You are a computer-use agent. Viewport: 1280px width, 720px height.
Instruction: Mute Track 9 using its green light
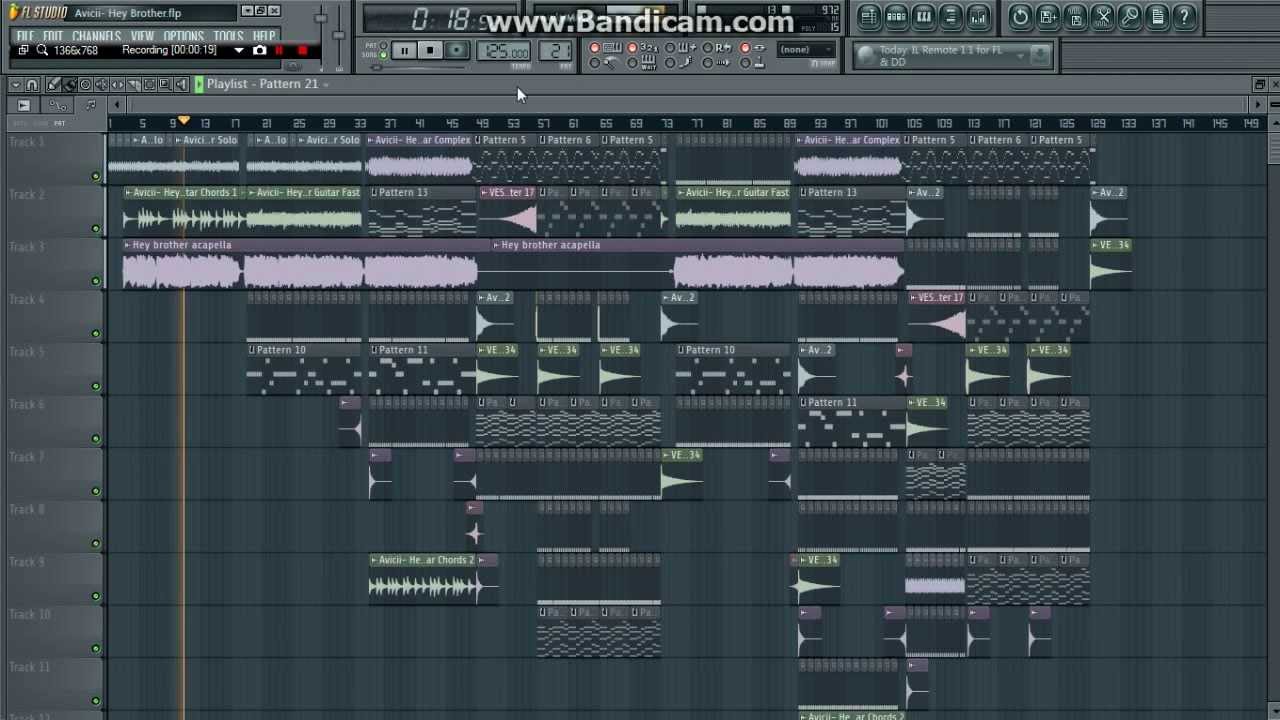coord(96,596)
